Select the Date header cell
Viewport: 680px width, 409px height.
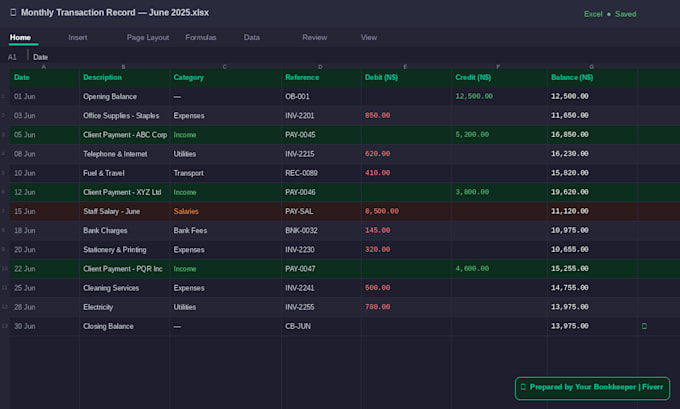coord(44,77)
